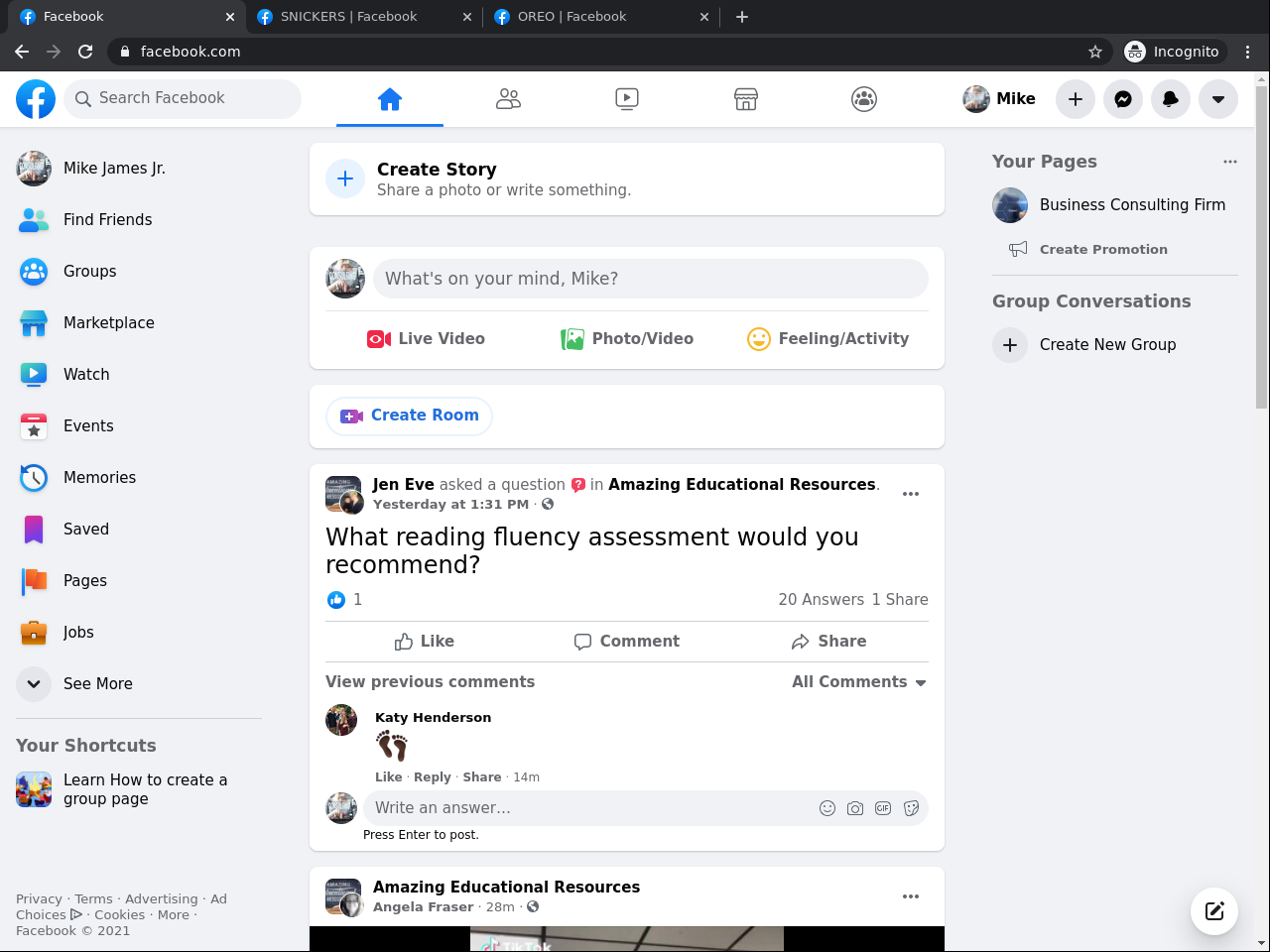Switch to the OREO | Facebook browser tab
The width and height of the screenshot is (1270, 952).
point(600,17)
